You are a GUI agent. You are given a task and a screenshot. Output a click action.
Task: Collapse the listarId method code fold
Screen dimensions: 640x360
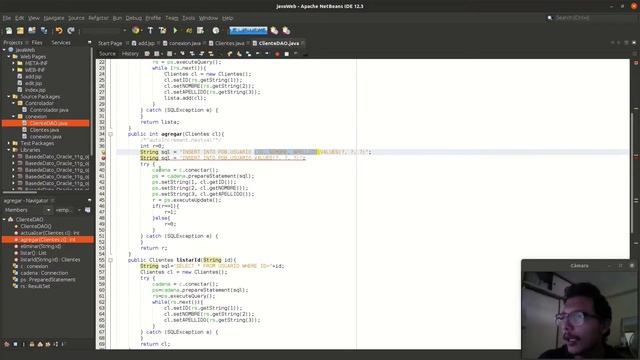click(110, 260)
